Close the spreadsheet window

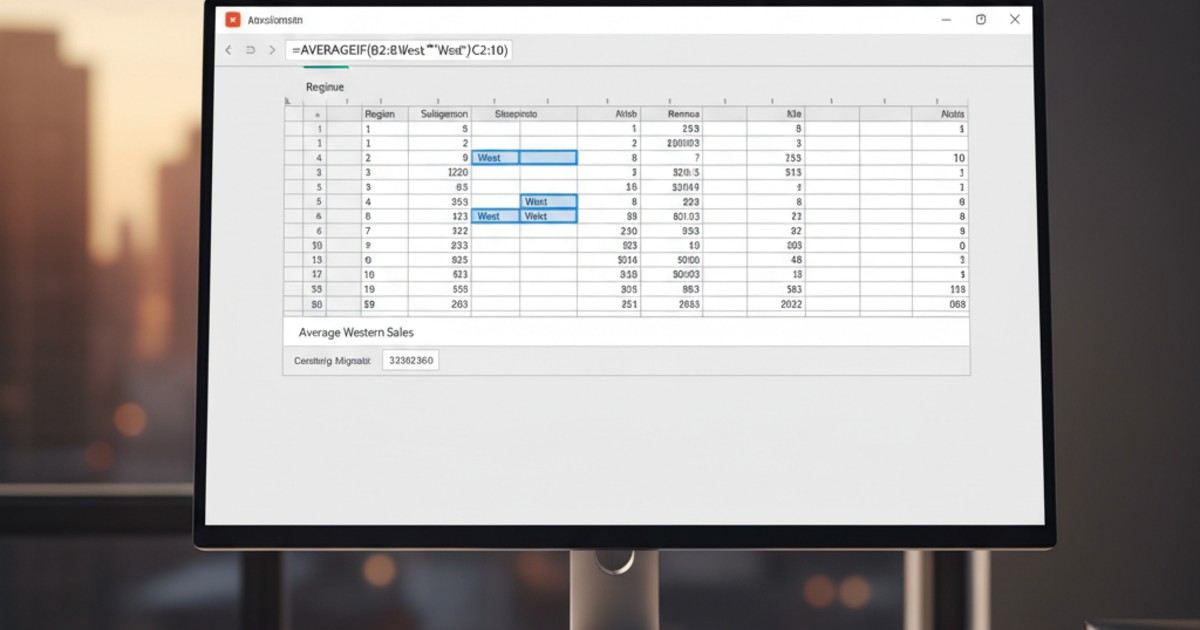[1015, 19]
